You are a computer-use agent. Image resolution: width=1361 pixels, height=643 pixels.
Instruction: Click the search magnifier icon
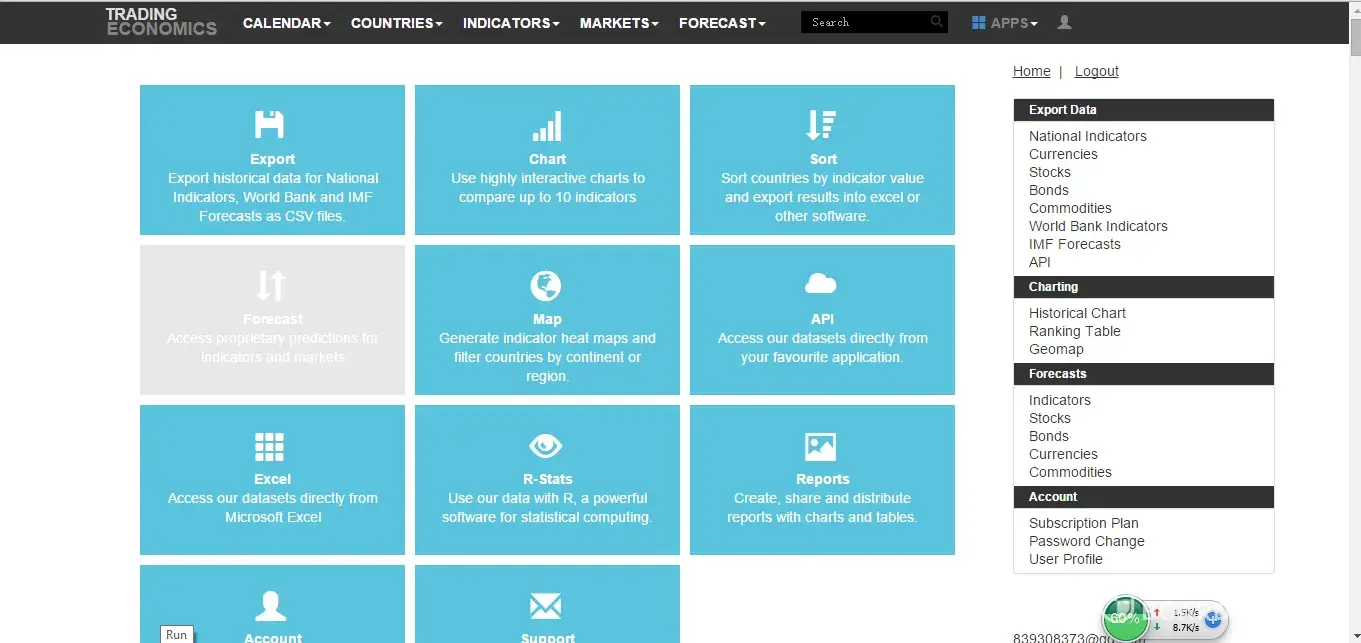click(936, 21)
